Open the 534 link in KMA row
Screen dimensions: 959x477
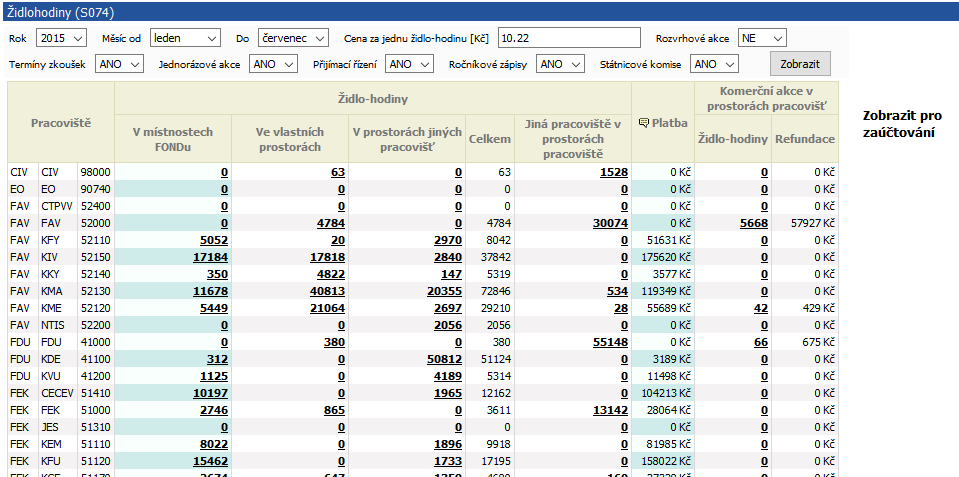[617, 291]
